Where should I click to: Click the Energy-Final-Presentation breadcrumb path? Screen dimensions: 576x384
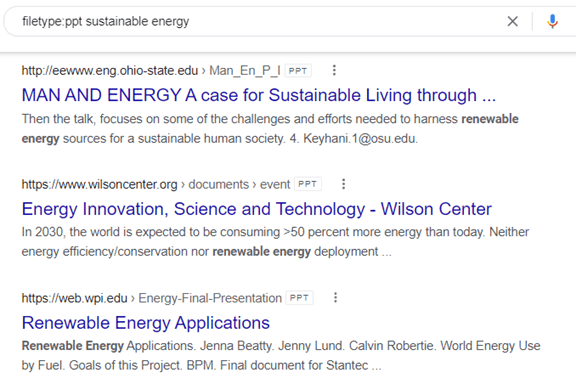point(210,298)
